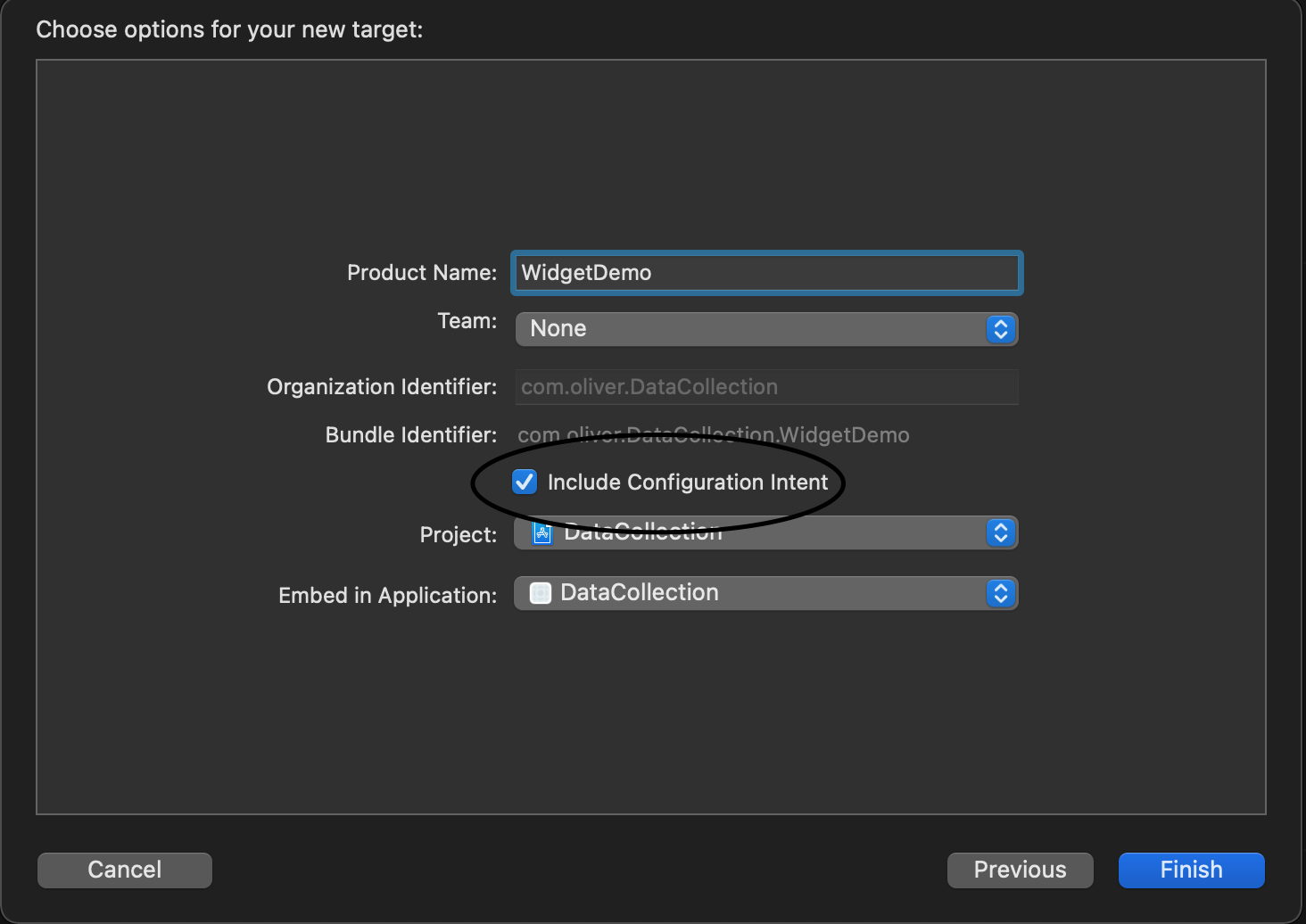Image resolution: width=1306 pixels, height=924 pixels.
Task: Click the "Embed in Application:" label
Action: (x=388, y=596)
